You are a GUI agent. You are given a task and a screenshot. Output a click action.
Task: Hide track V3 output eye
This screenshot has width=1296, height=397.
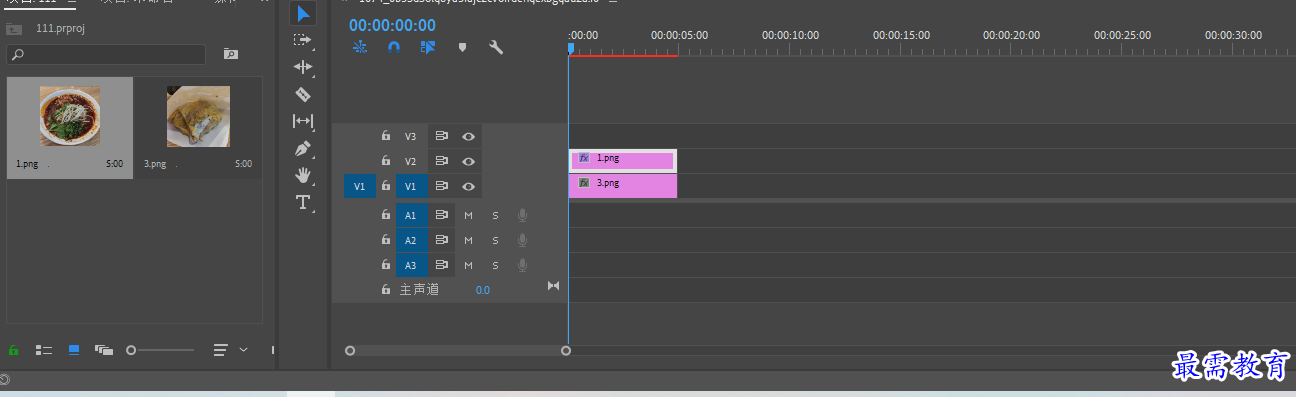(x=467, y=136)
